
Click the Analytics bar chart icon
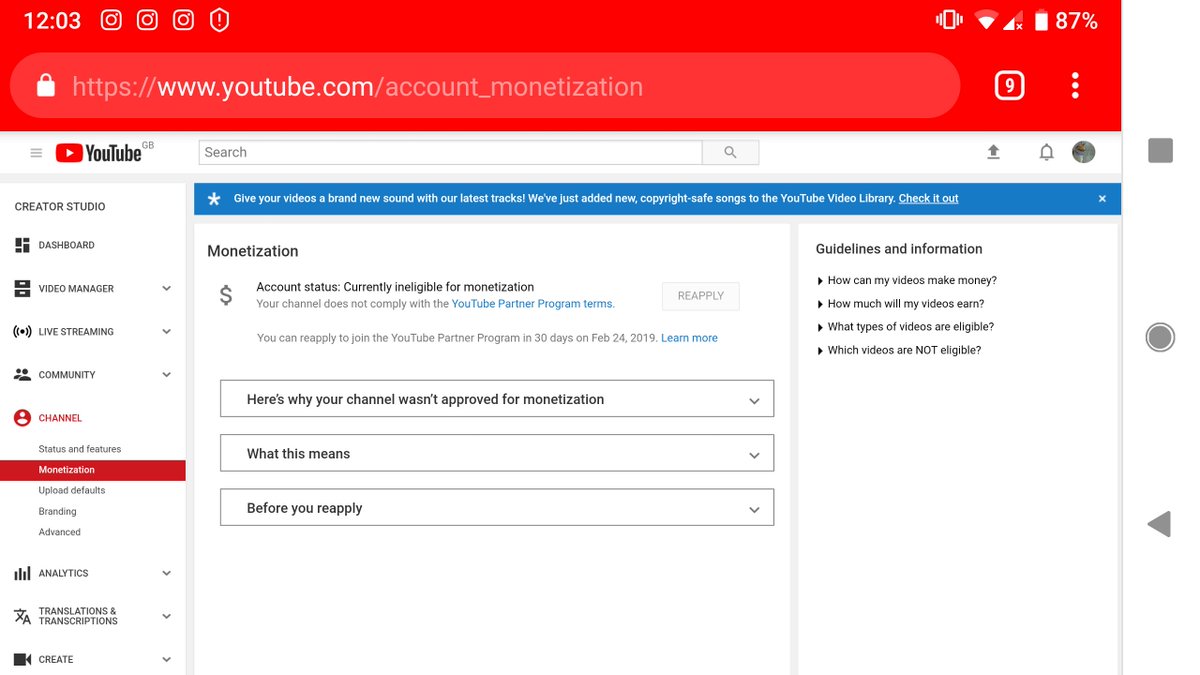click(x=22, y=573)
